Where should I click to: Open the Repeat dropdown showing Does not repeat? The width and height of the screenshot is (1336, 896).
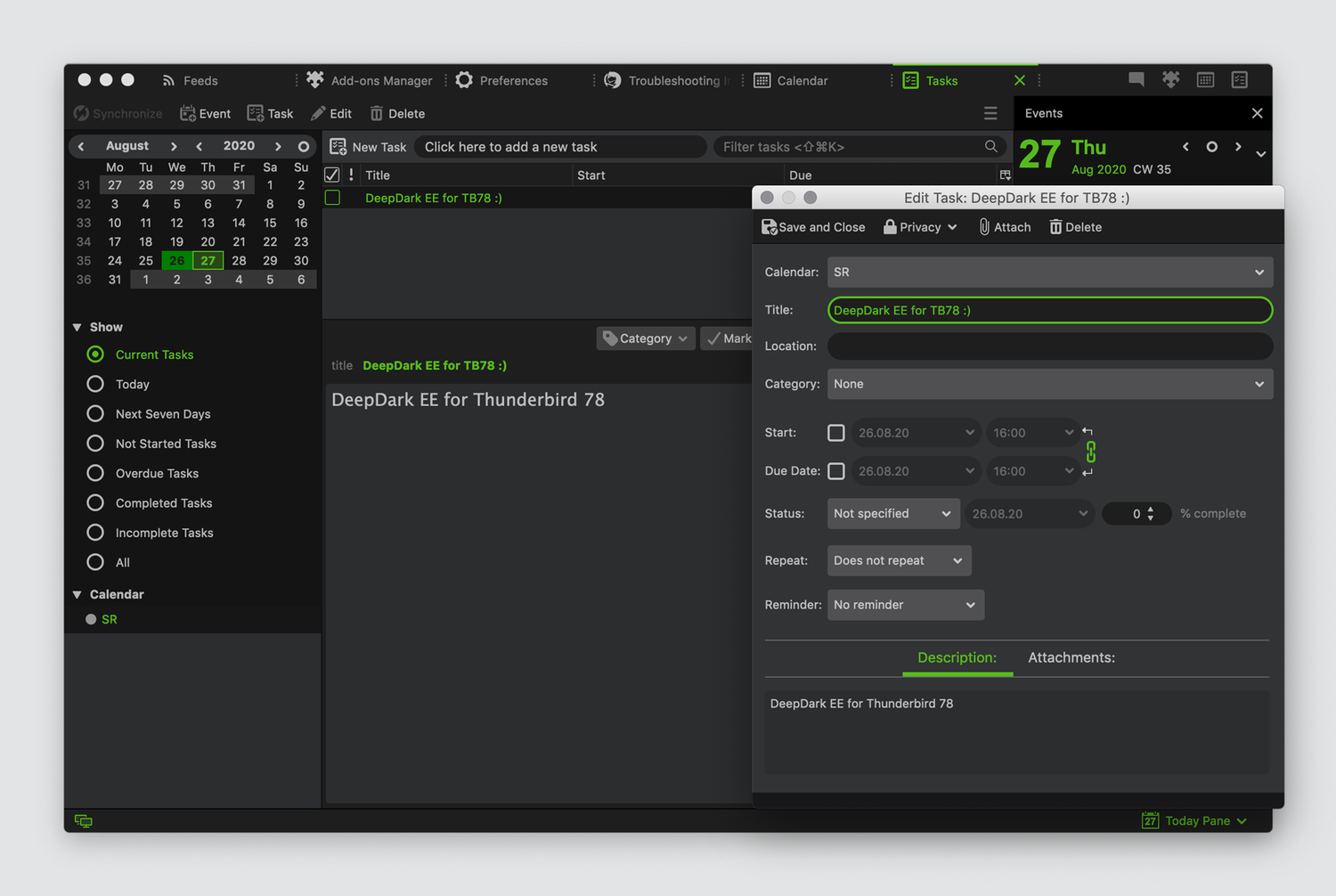tap(899, 561)
